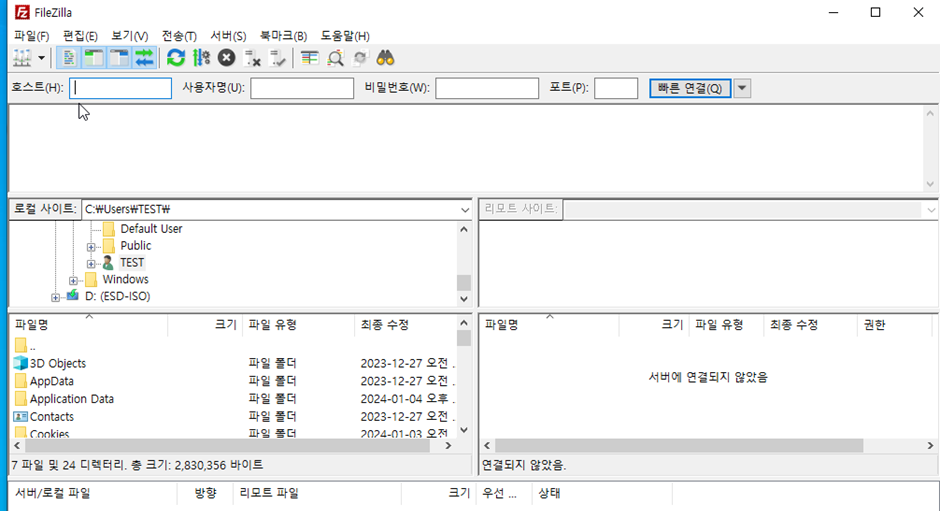Sort local list by 파일 유형 column
This screenshot has height=511, width=940.
(x=299, y=324)
